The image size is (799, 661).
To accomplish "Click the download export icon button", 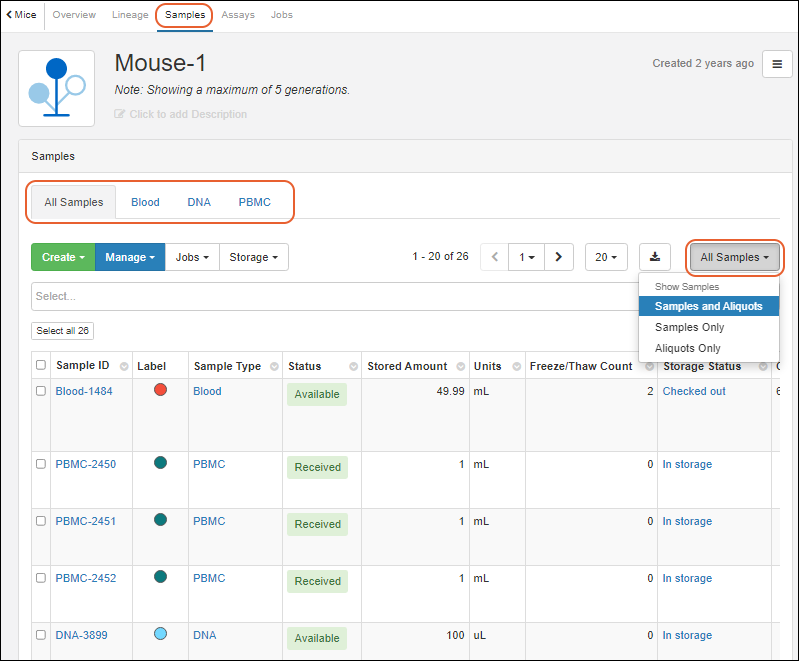I will 655,257.
